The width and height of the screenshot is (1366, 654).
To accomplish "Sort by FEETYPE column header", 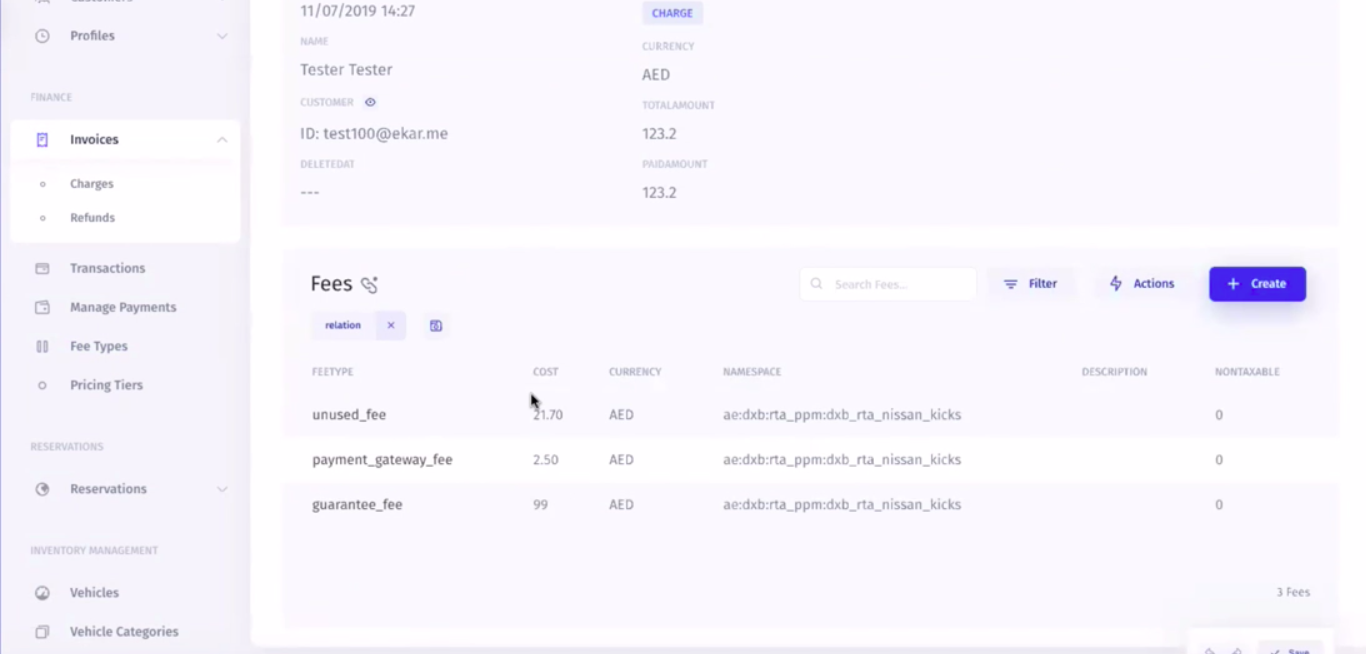I will (x=333, y=372).
